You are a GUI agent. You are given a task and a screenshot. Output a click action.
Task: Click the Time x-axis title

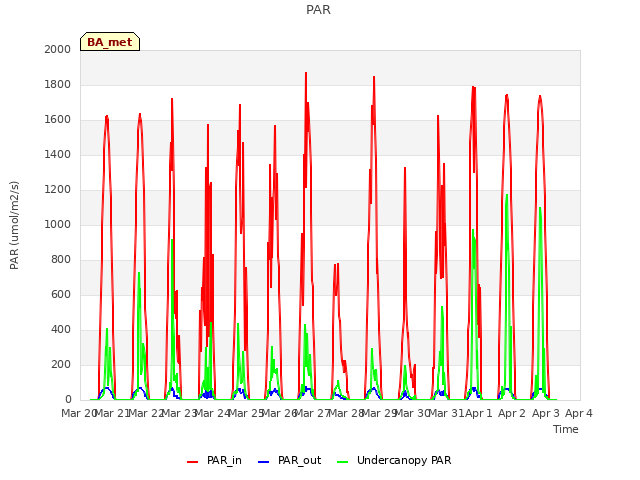566,429
